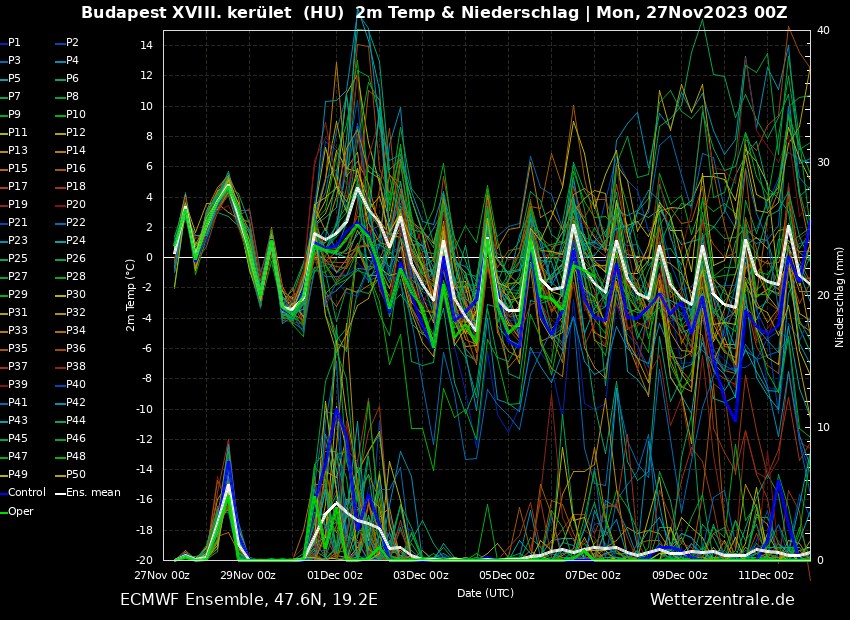Select the P40 legend entry

pos(76,385)
